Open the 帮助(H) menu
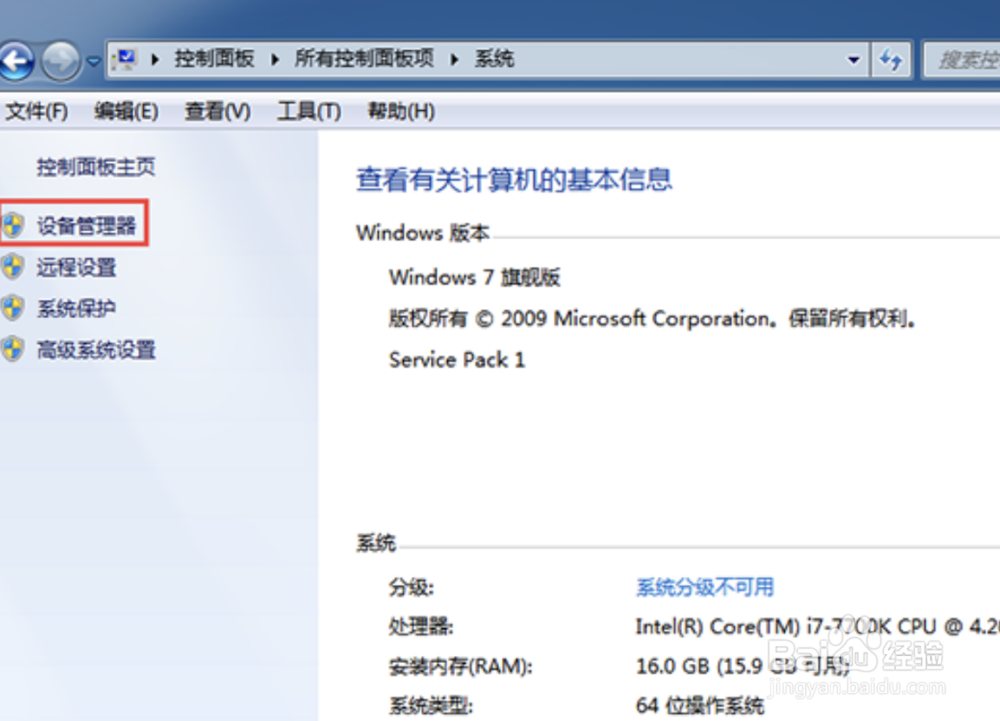 401,112
